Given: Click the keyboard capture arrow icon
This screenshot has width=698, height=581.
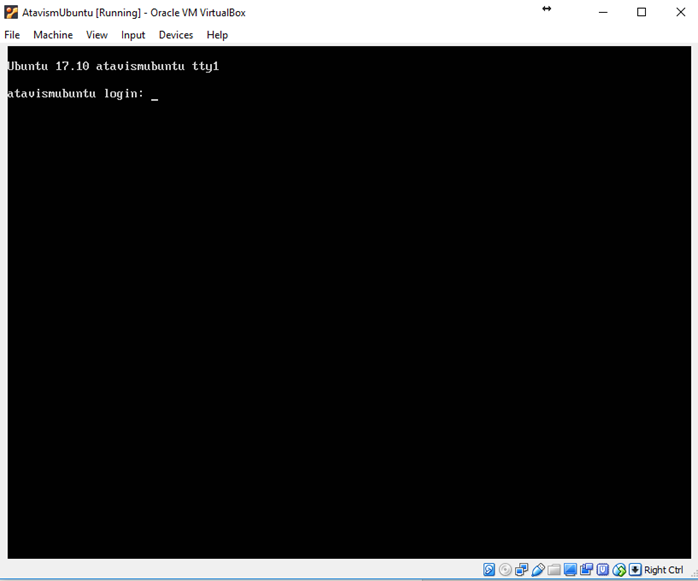Looking at the screenshot, I should tap(634, 570).
